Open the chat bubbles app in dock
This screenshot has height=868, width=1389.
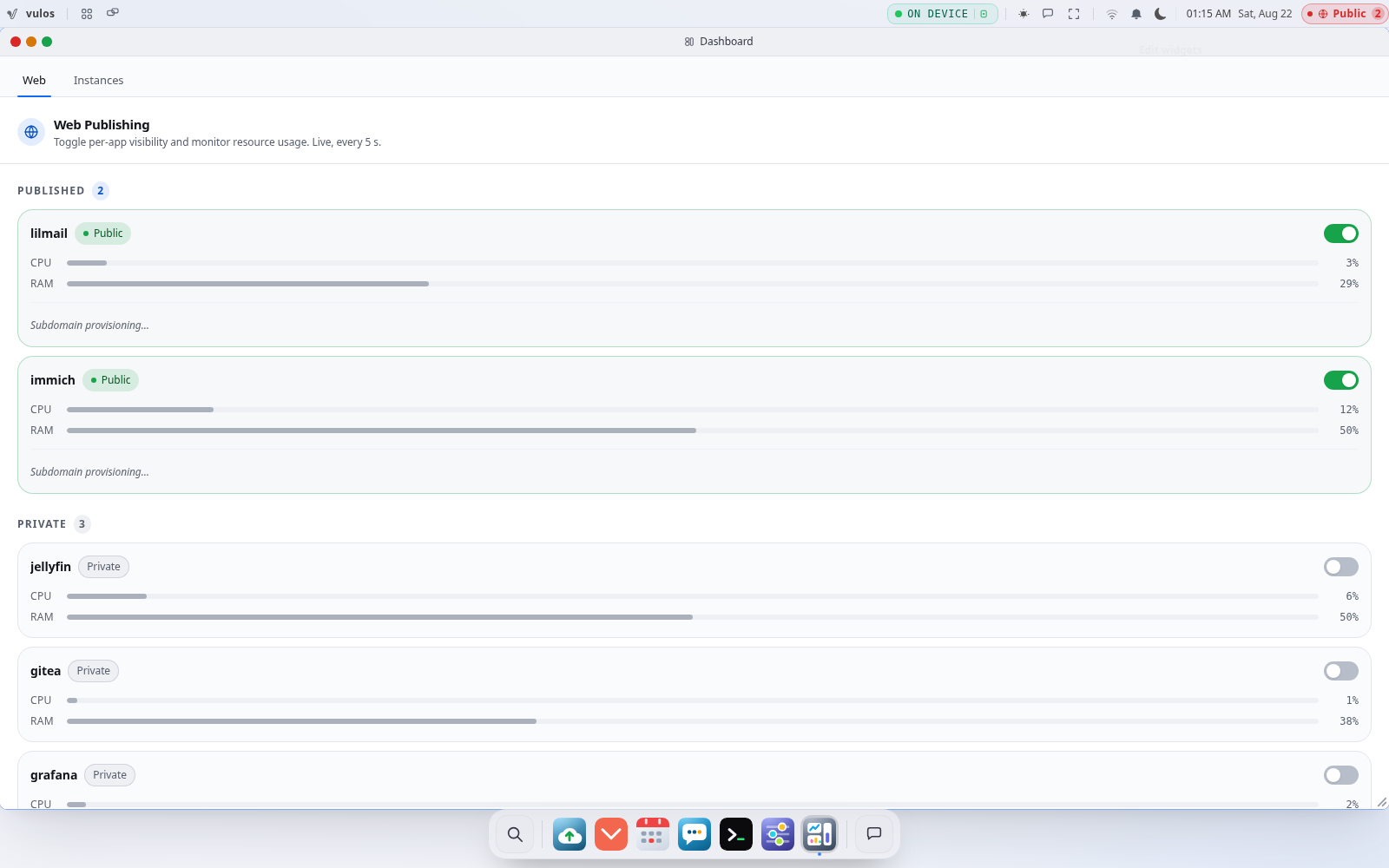[694, 834]
